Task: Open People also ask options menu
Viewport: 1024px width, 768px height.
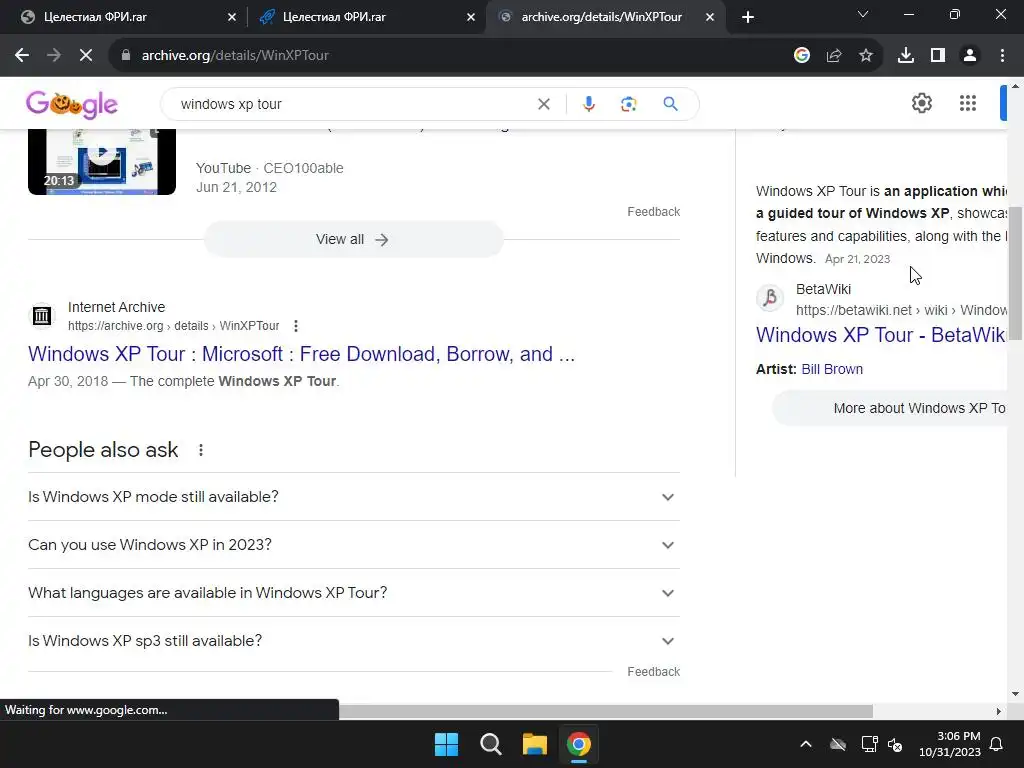Action: [201, 450]
